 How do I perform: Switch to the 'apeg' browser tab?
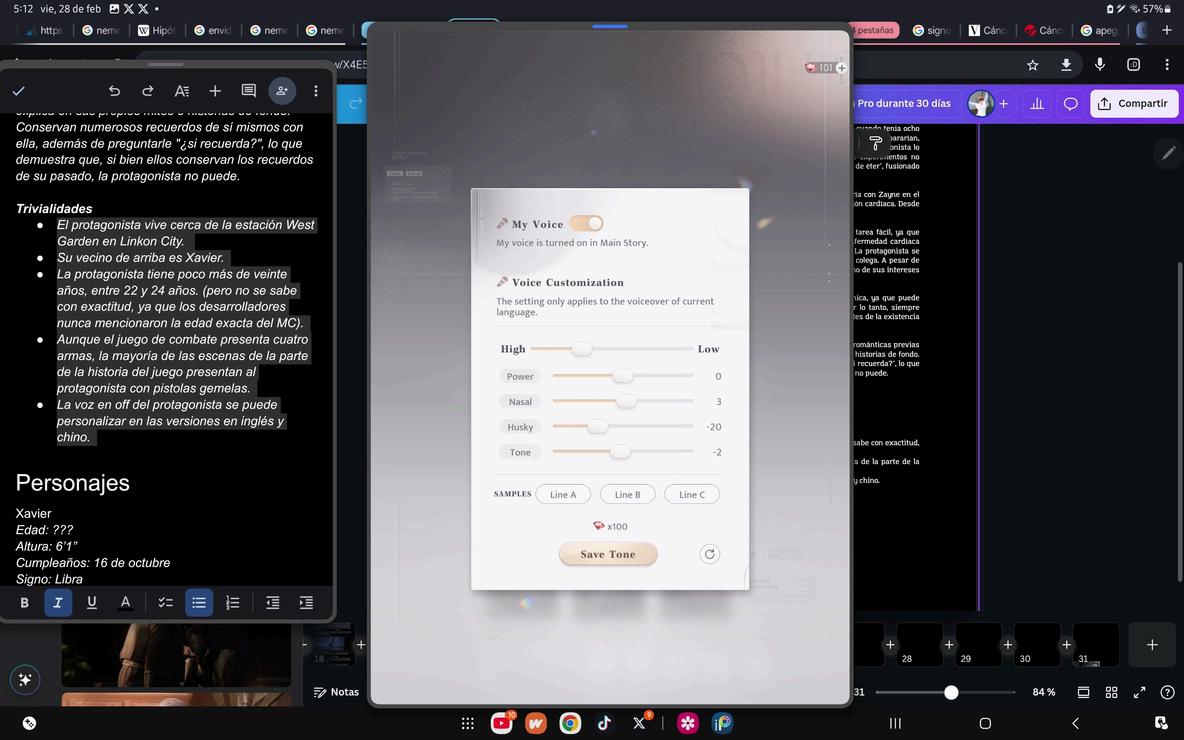pyautogui.click(x=1099, y=30)
